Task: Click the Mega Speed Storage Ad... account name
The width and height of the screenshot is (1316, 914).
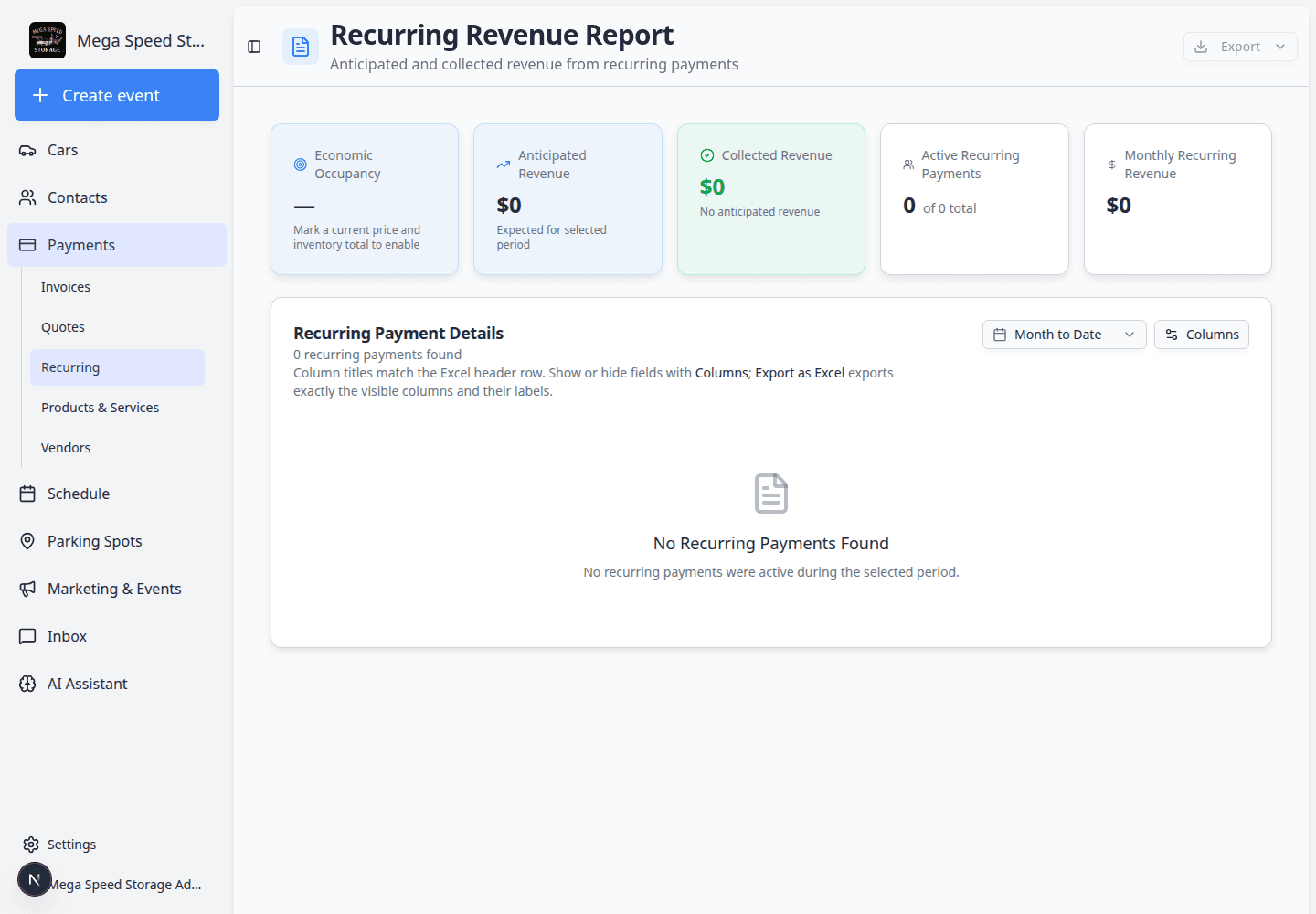Action: tap(125, 885)
